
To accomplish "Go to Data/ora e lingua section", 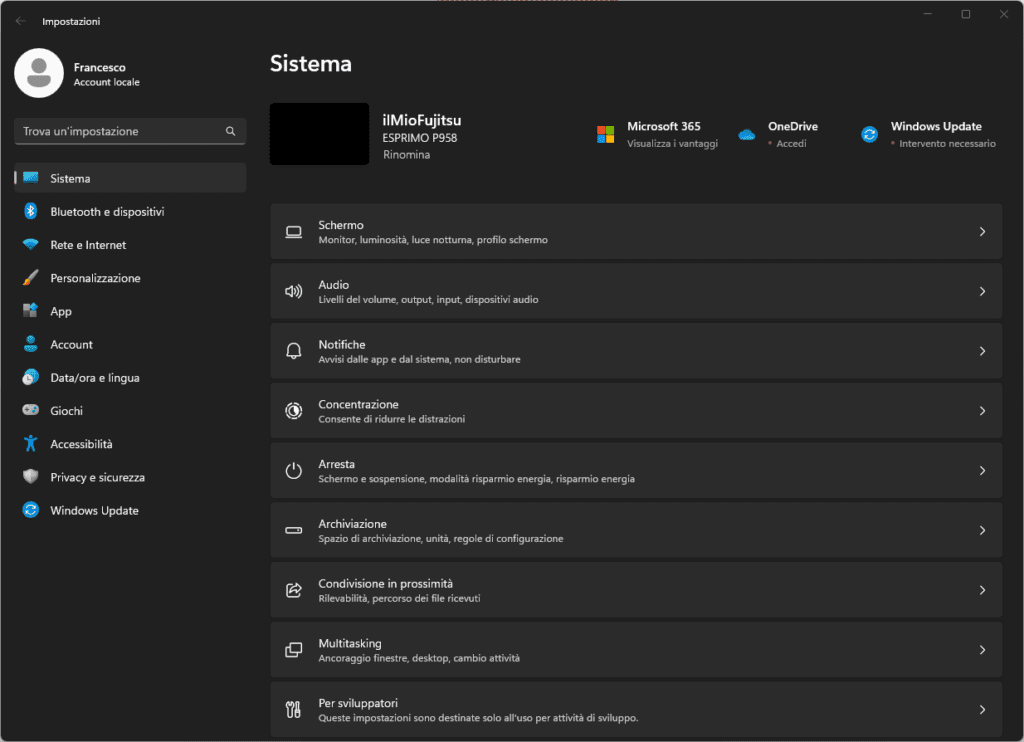I will coord(94,378).
